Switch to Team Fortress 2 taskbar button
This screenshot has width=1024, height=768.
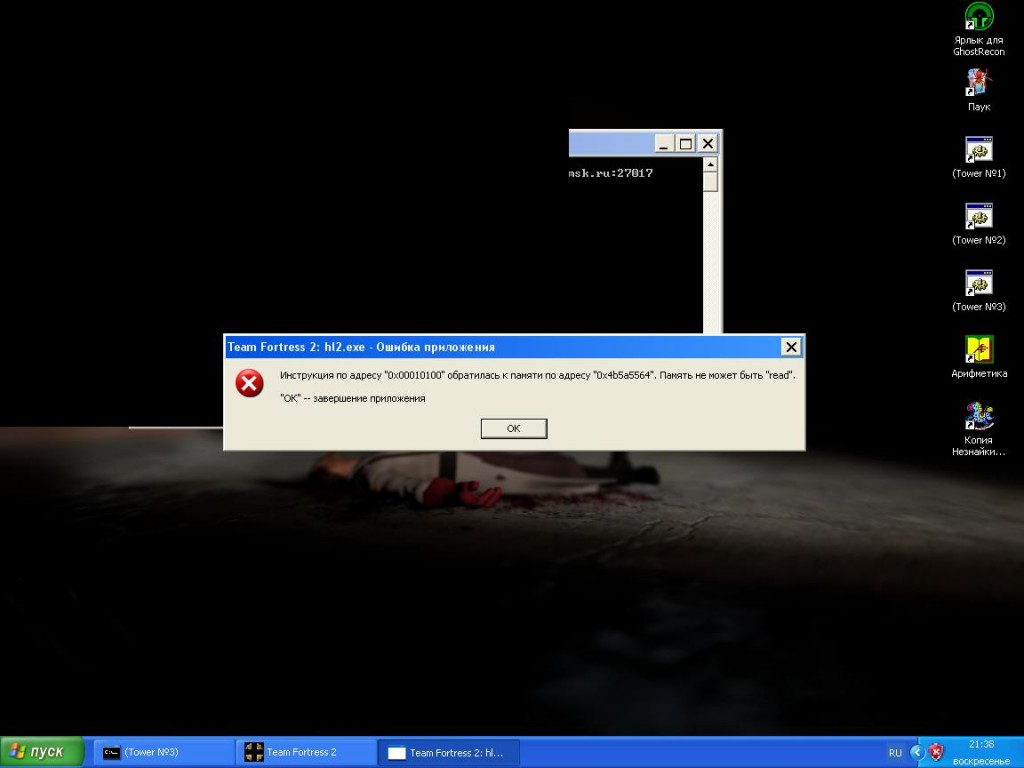coord(306,752)
